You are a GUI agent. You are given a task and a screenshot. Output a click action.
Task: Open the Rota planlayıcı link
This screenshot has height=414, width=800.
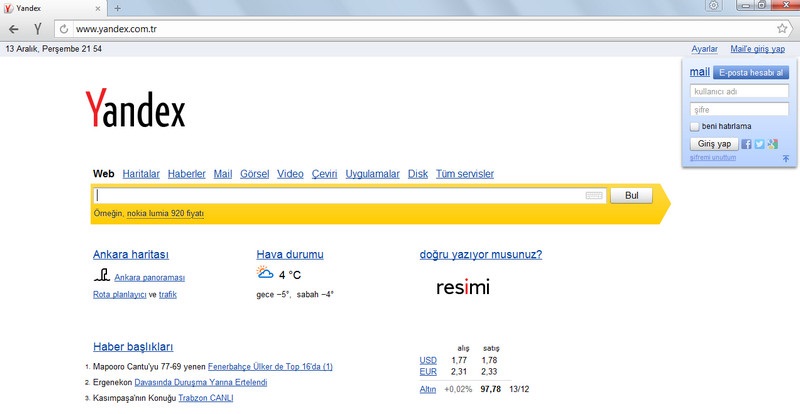click(x=119, y=295)
